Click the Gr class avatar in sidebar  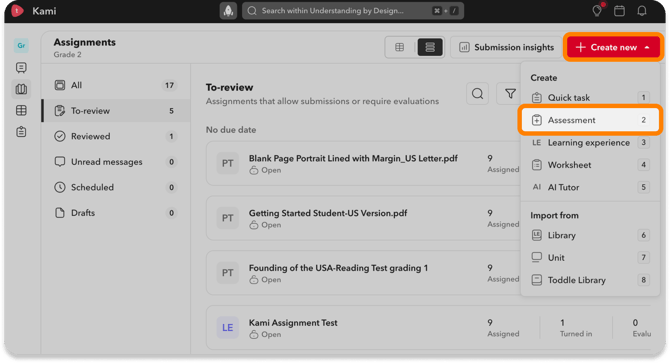click(x=21, y=45)
